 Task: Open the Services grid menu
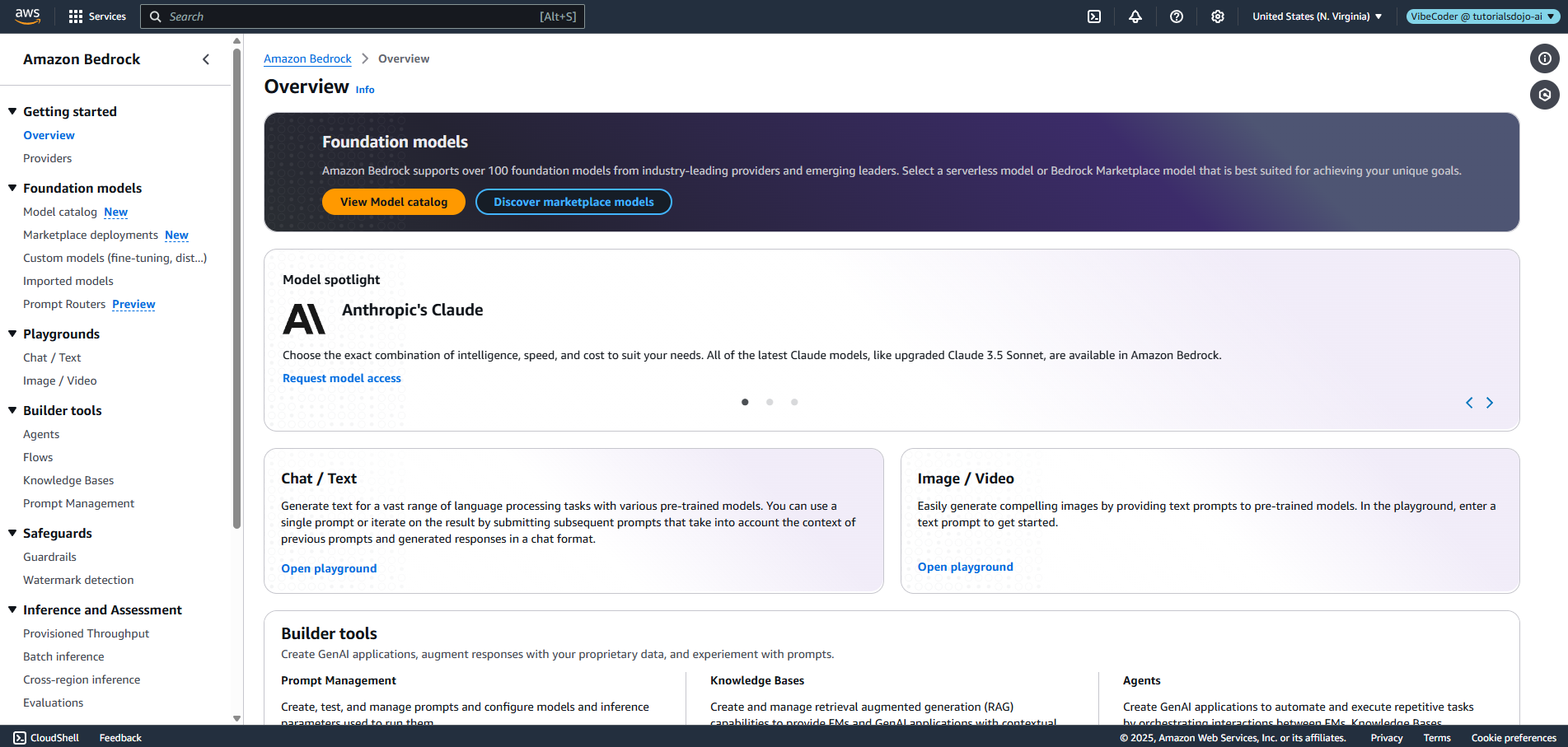click(97, 16)
